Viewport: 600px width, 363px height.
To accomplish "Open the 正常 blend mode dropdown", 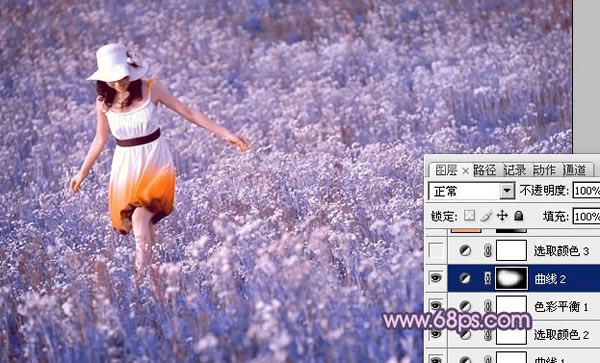I will click(x=471, y=190).
